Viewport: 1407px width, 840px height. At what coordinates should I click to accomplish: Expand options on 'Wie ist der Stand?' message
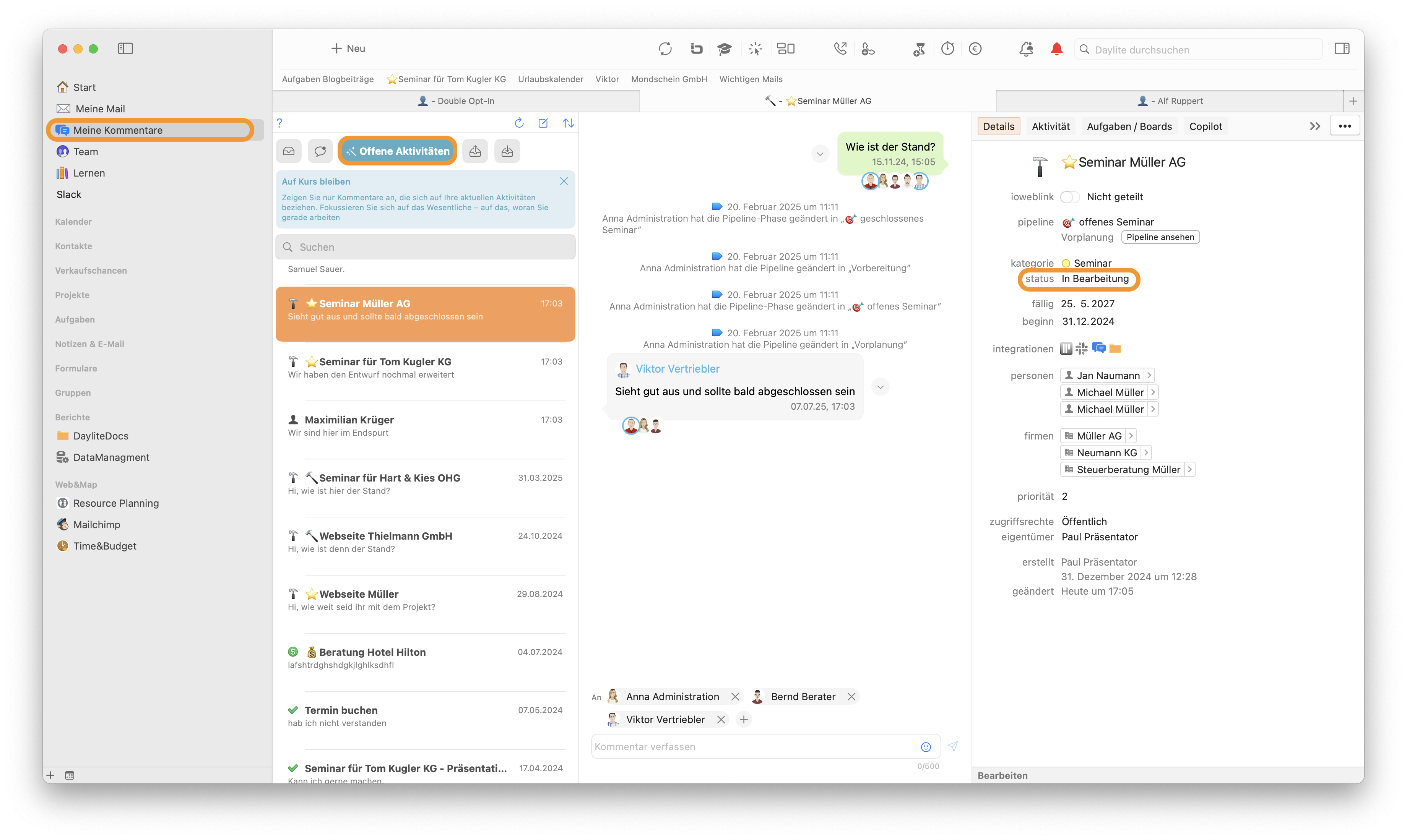coord(819,154)
